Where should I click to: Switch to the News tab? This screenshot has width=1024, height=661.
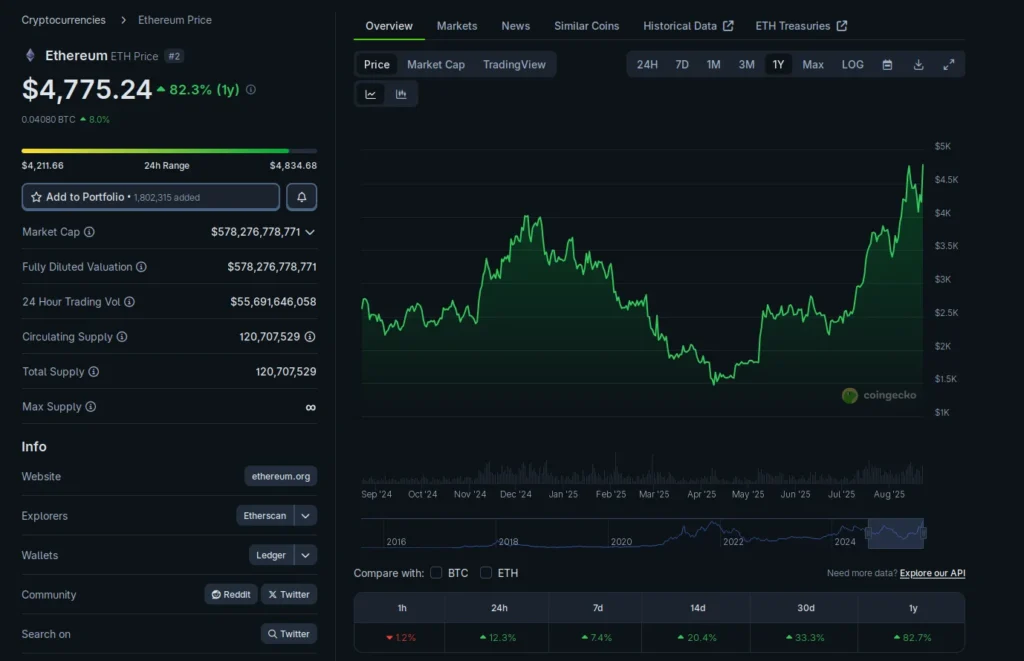click(x=516, y=26)
